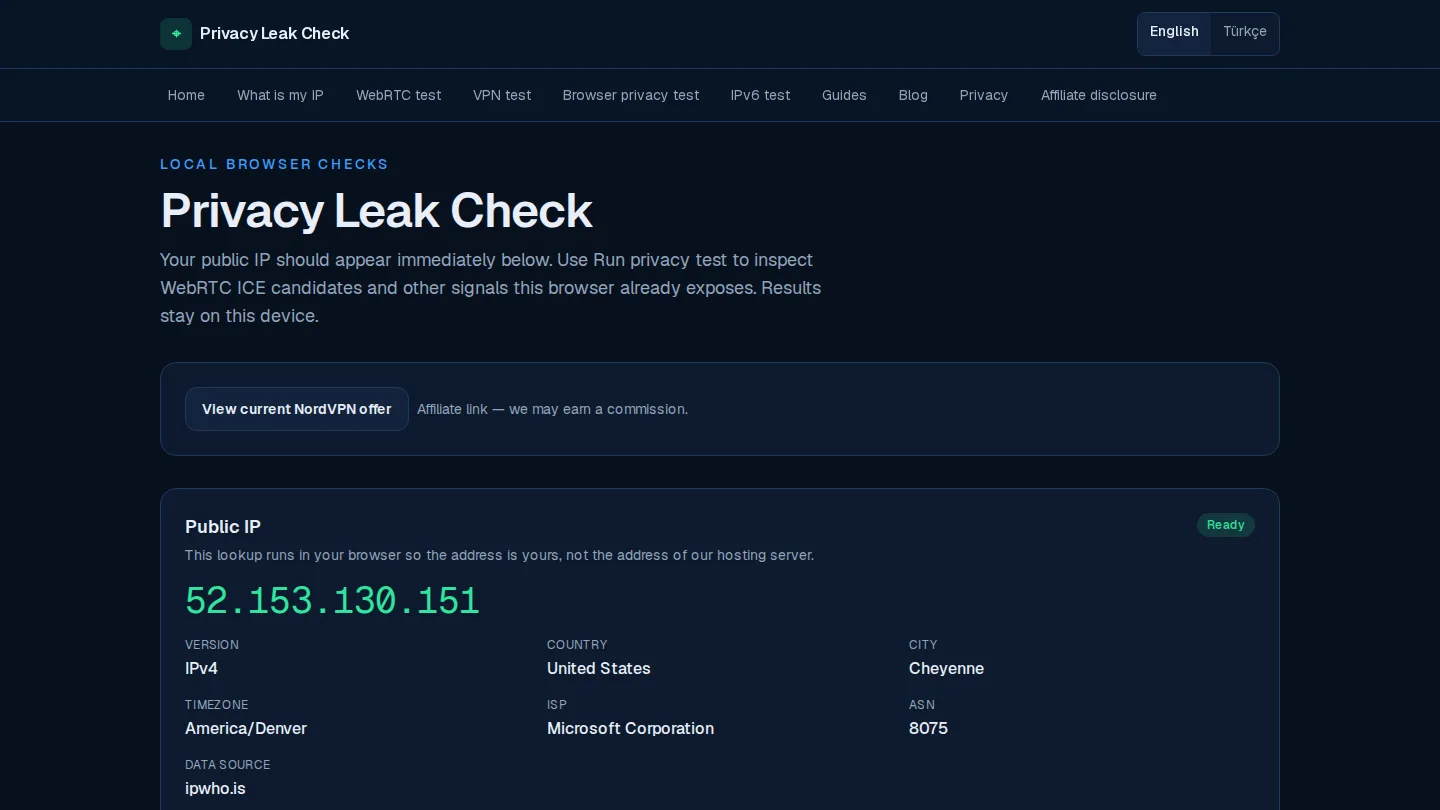Click the Microsoft Corporation ISP value

[630, 728]
